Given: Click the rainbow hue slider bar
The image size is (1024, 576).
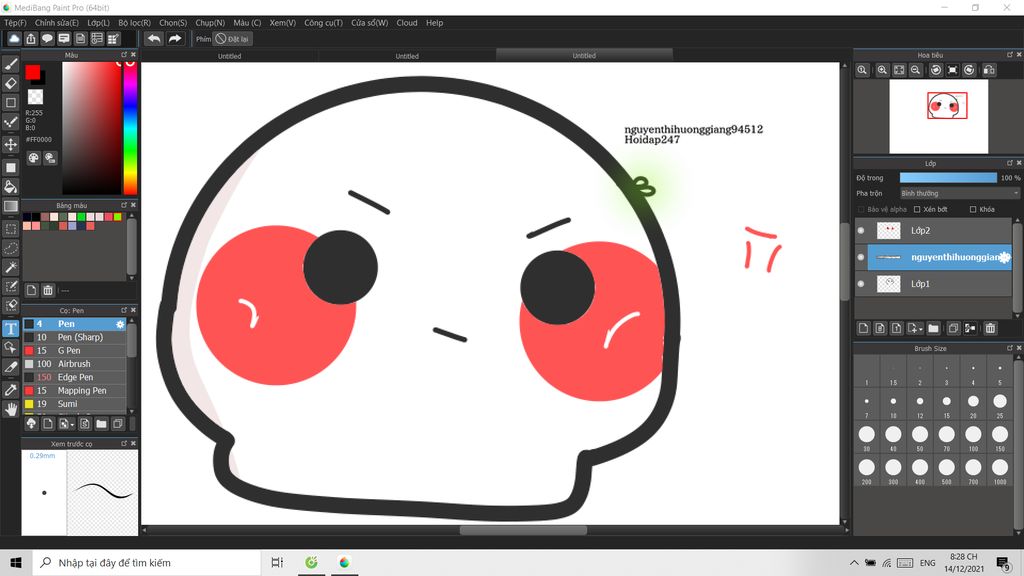Looking at the screenshot, I should [x=130, y=128].
